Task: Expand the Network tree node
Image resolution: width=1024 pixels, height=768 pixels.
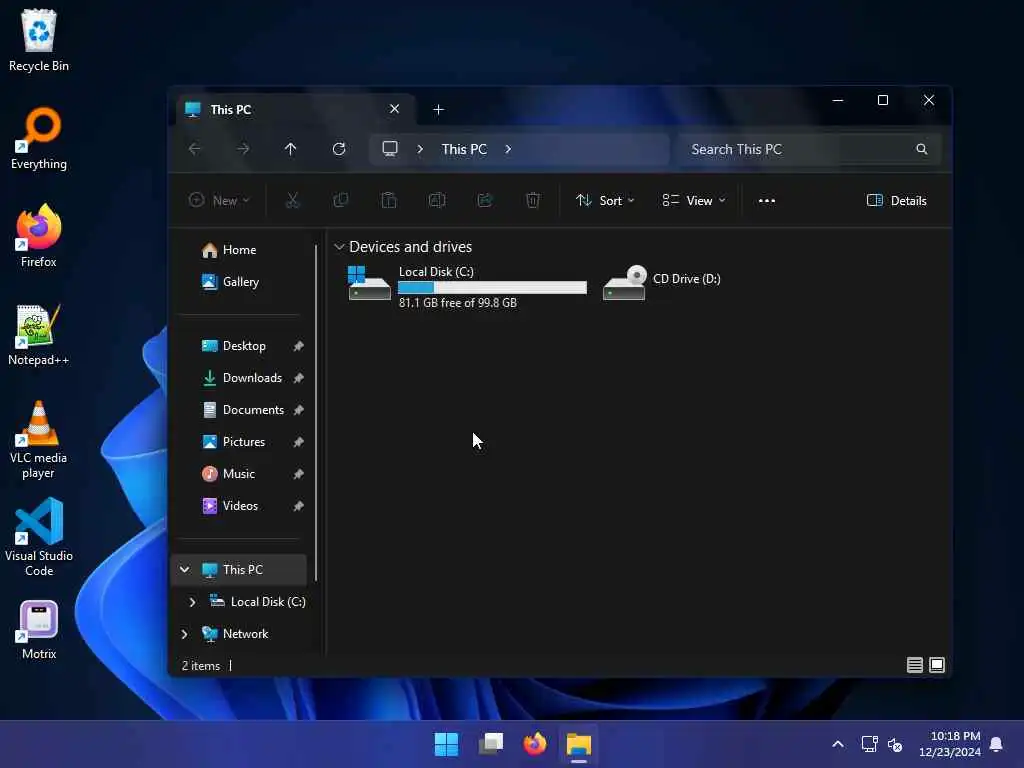Action: tap(185, 634)
